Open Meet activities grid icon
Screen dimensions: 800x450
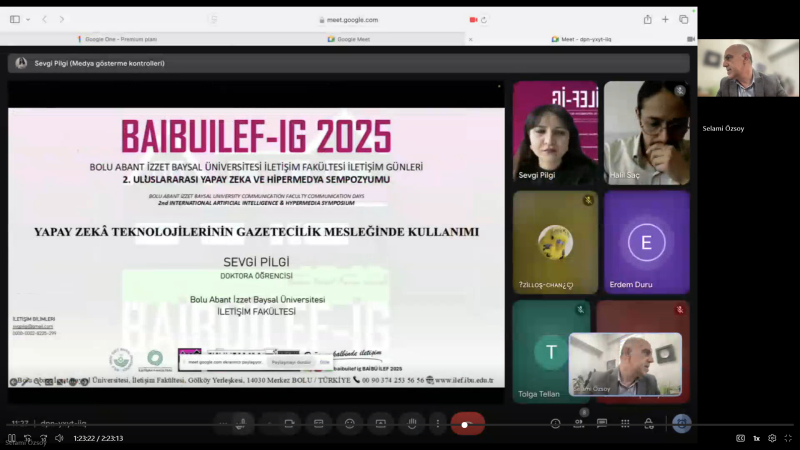point(625,423)
